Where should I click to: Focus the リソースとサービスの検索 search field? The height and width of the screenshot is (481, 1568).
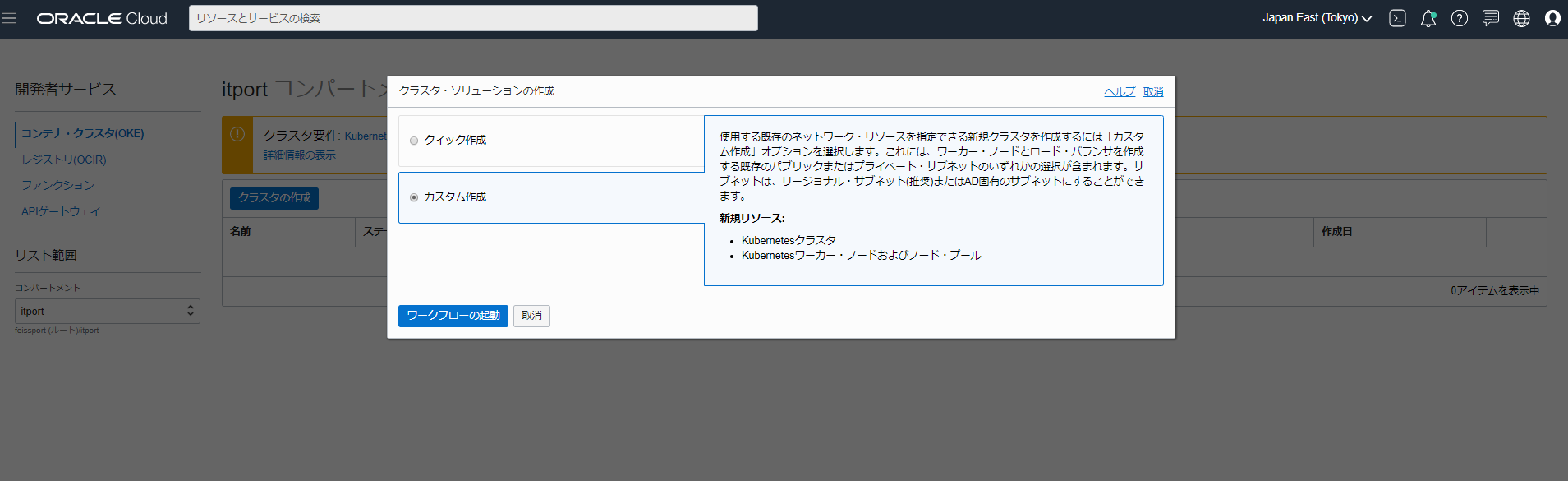click(473, 18)
